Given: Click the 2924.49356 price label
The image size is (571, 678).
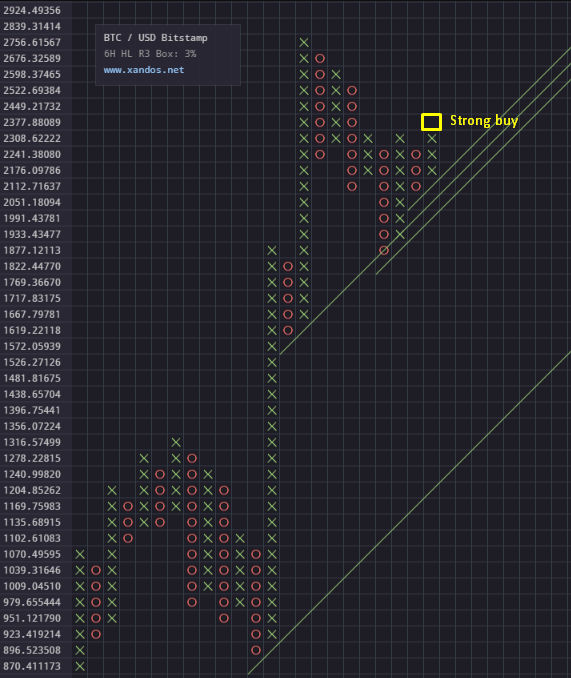Looking at the screenshot, I should (32, 10).
